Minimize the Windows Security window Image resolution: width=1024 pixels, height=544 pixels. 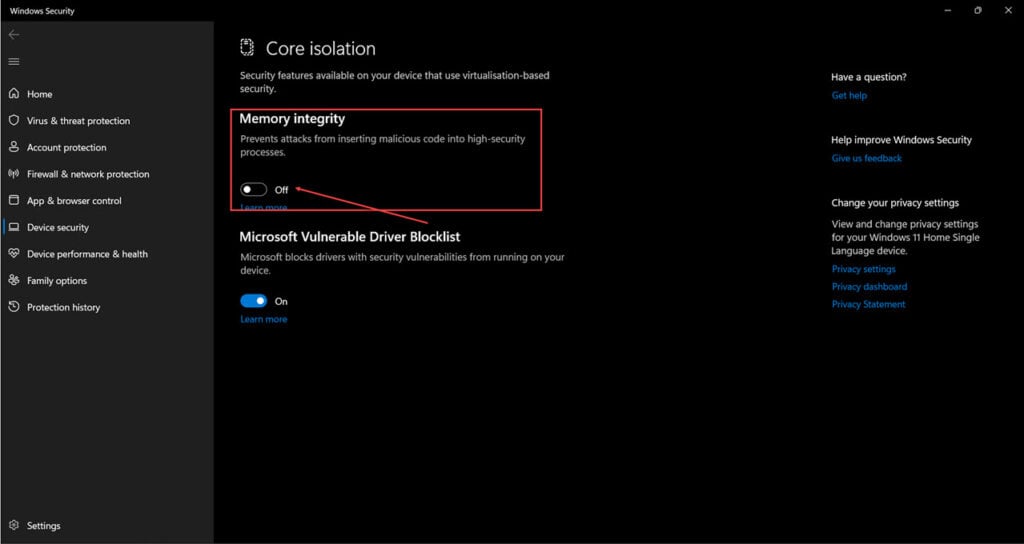click(x=948, y=10)
